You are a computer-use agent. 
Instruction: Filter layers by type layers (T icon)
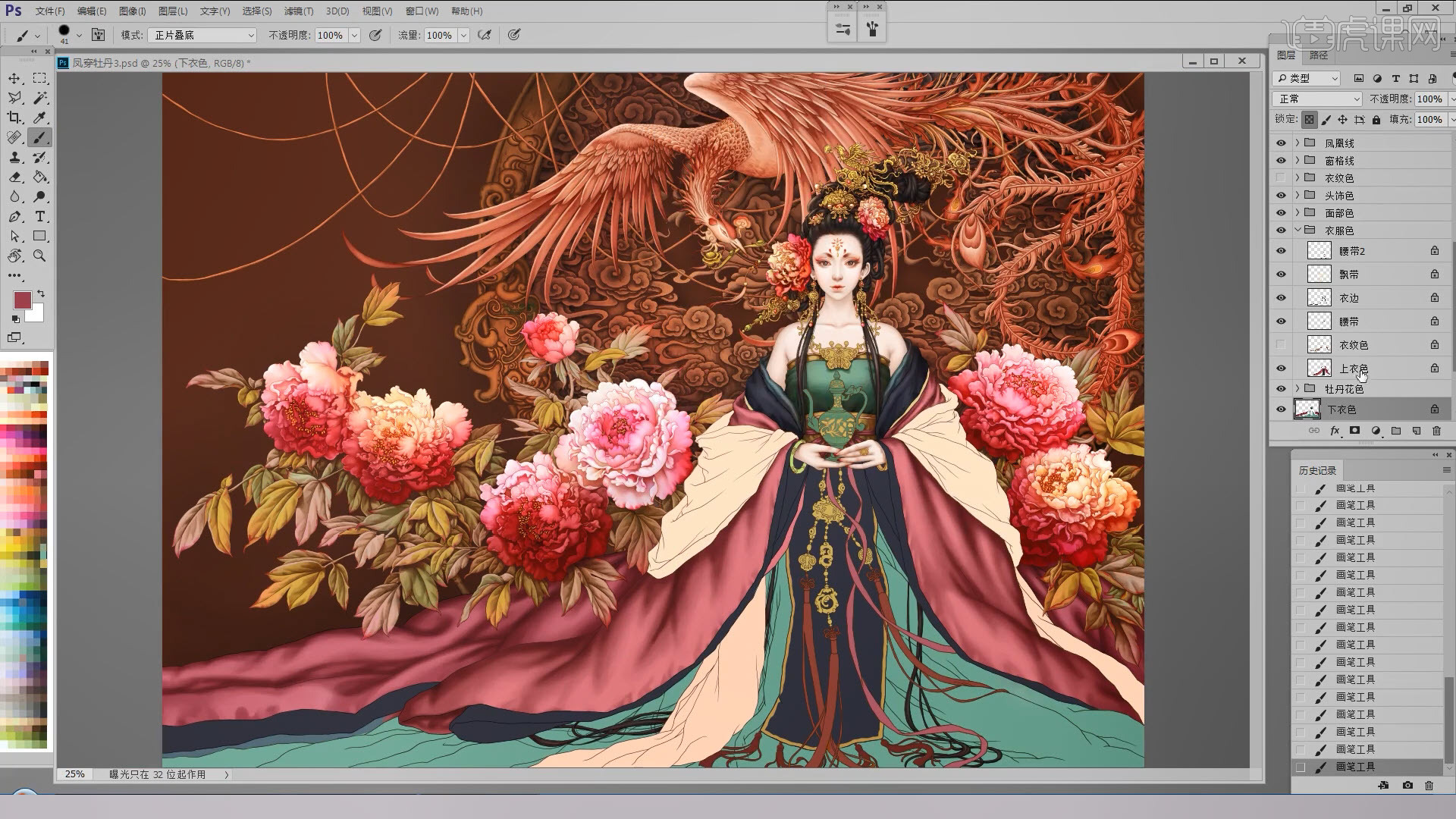pos(1395,78)
